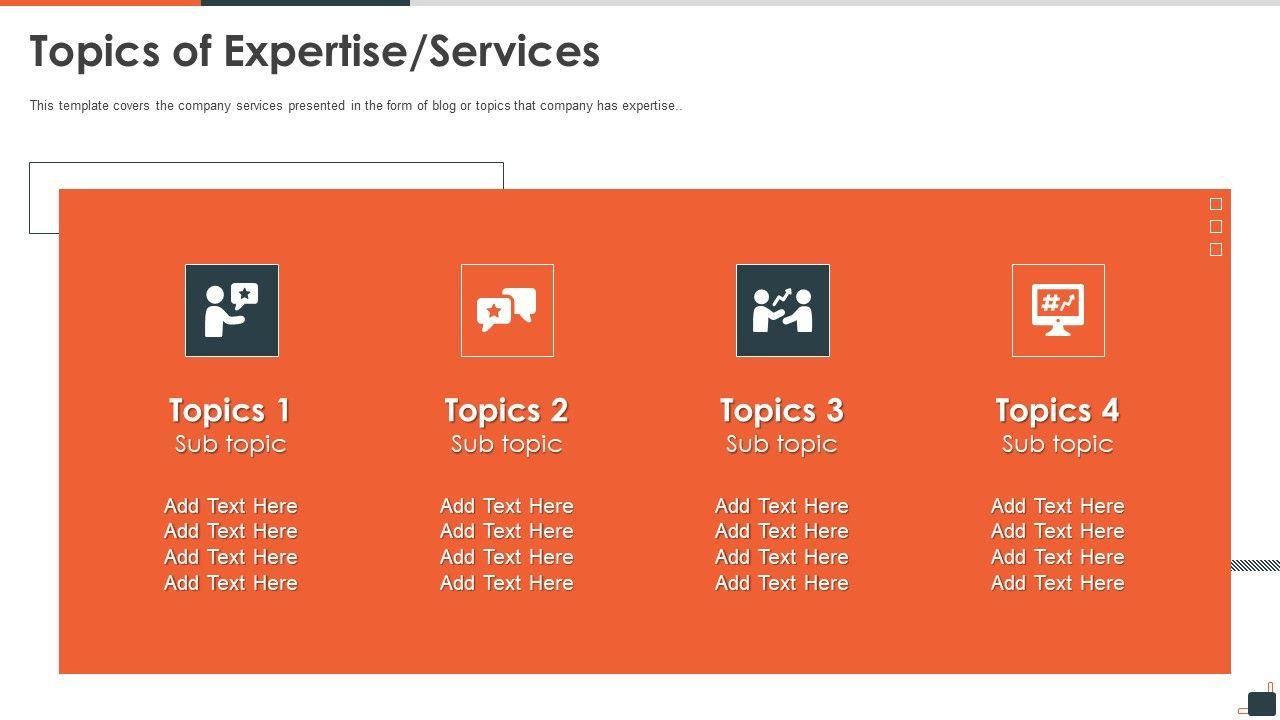Click the Topics 4 heading
The height and width of the screenshot is (720, 1280).
click(1057, 410)
